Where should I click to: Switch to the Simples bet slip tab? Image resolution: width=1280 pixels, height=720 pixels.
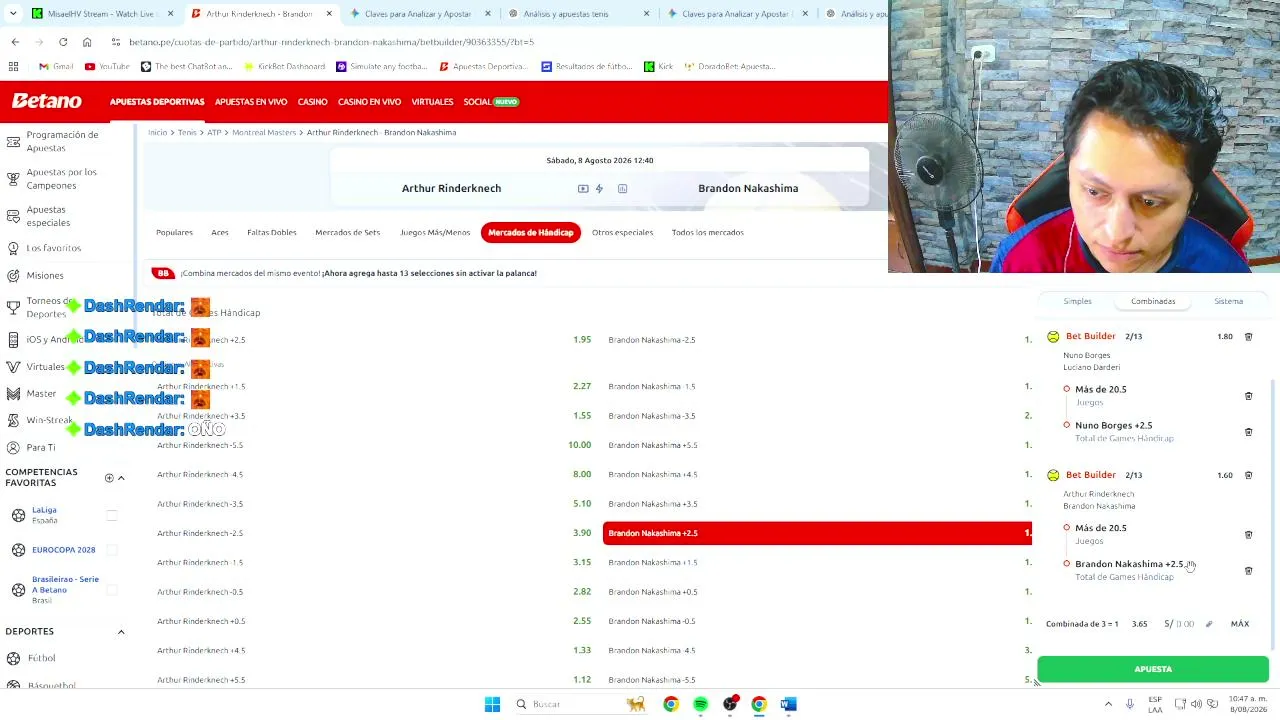(x=1077, y=301)
